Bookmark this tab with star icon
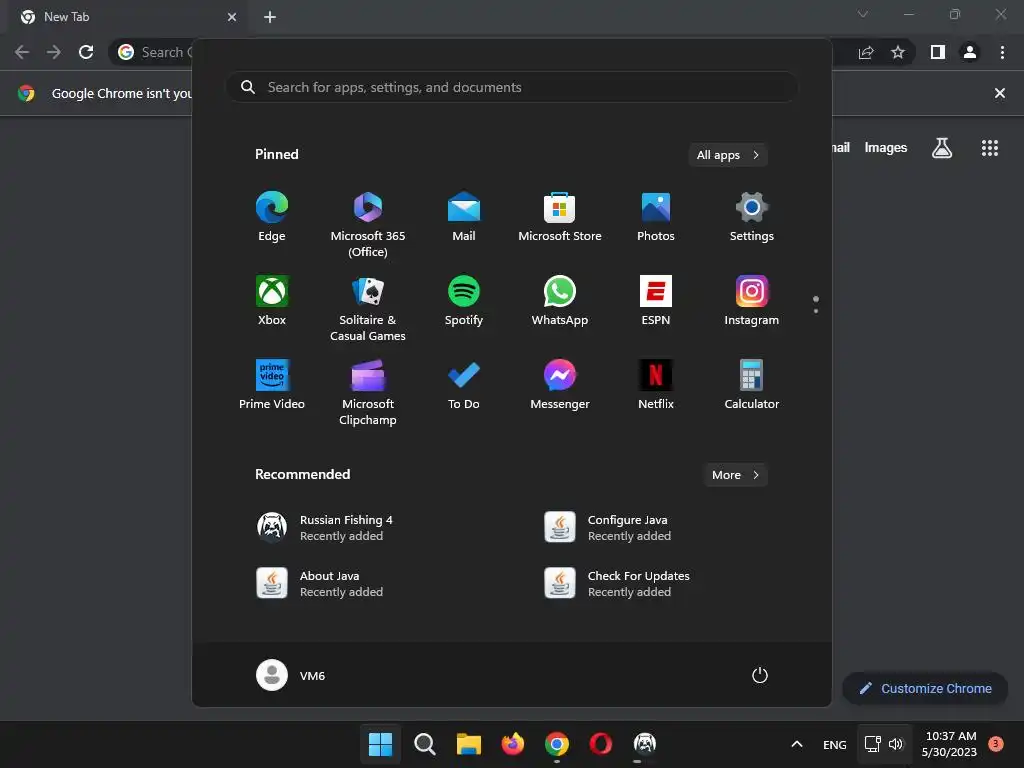 [x=898, y=52]
